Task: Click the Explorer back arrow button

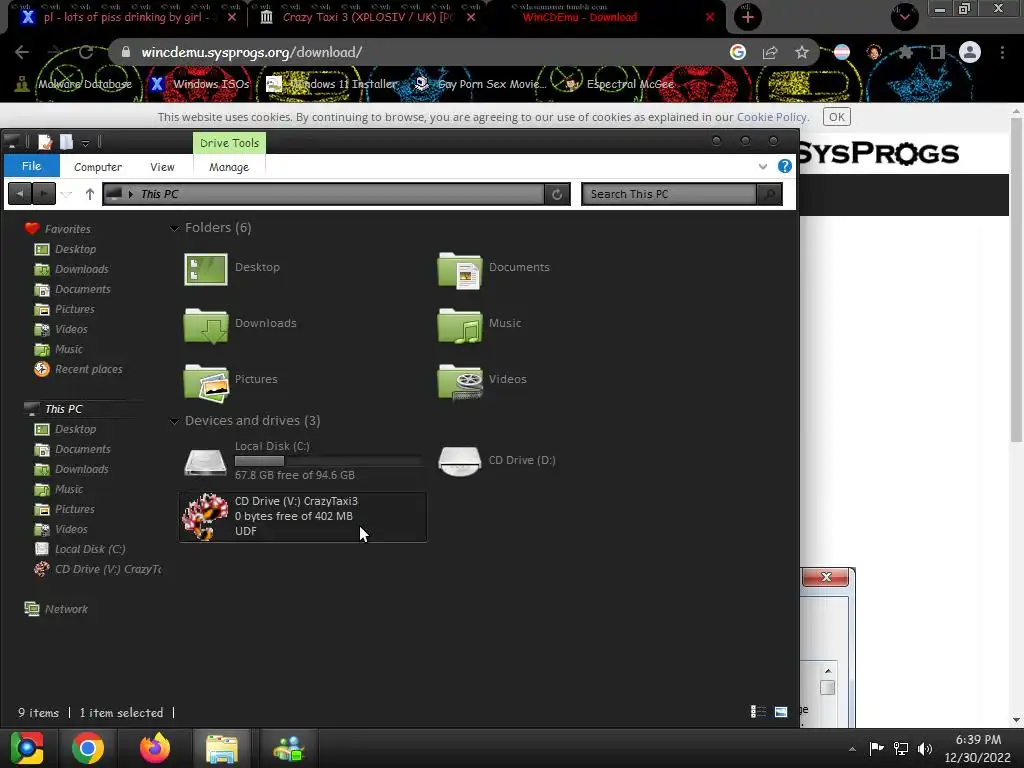Action: (x=20, y=194)
